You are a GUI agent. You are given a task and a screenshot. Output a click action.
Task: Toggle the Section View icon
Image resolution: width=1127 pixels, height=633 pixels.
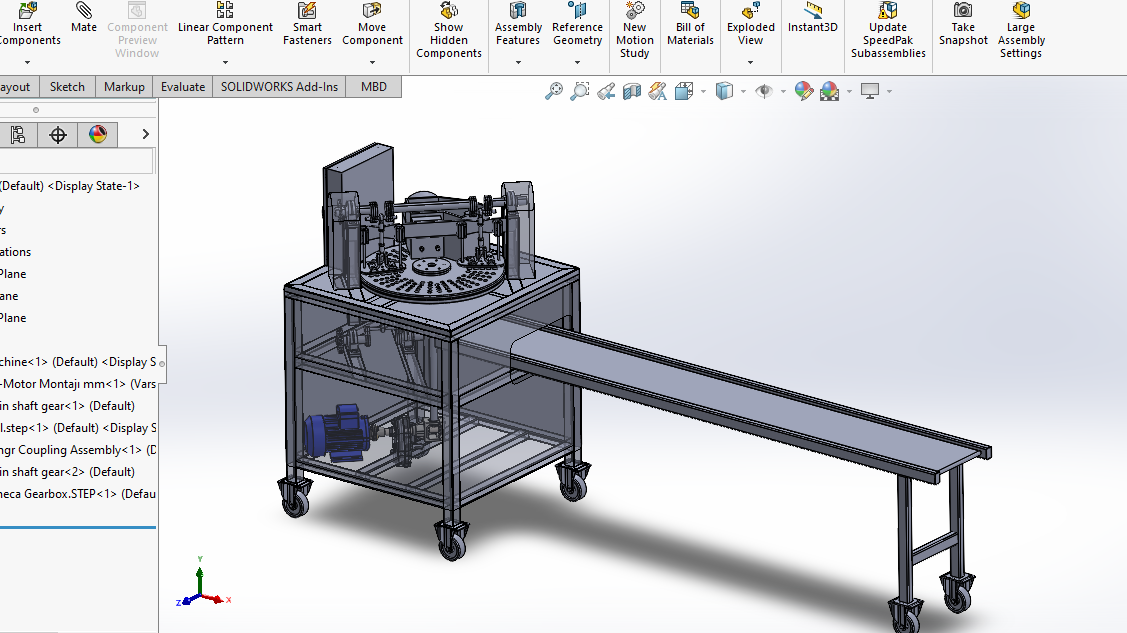pos(632,91)
